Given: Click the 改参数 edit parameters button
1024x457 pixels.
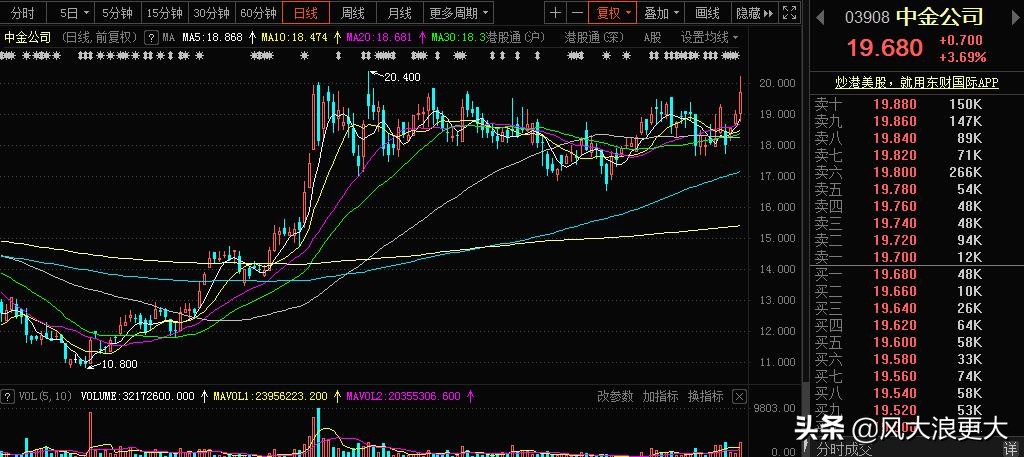Looking at the screenshot, I should tap(615, 396).
